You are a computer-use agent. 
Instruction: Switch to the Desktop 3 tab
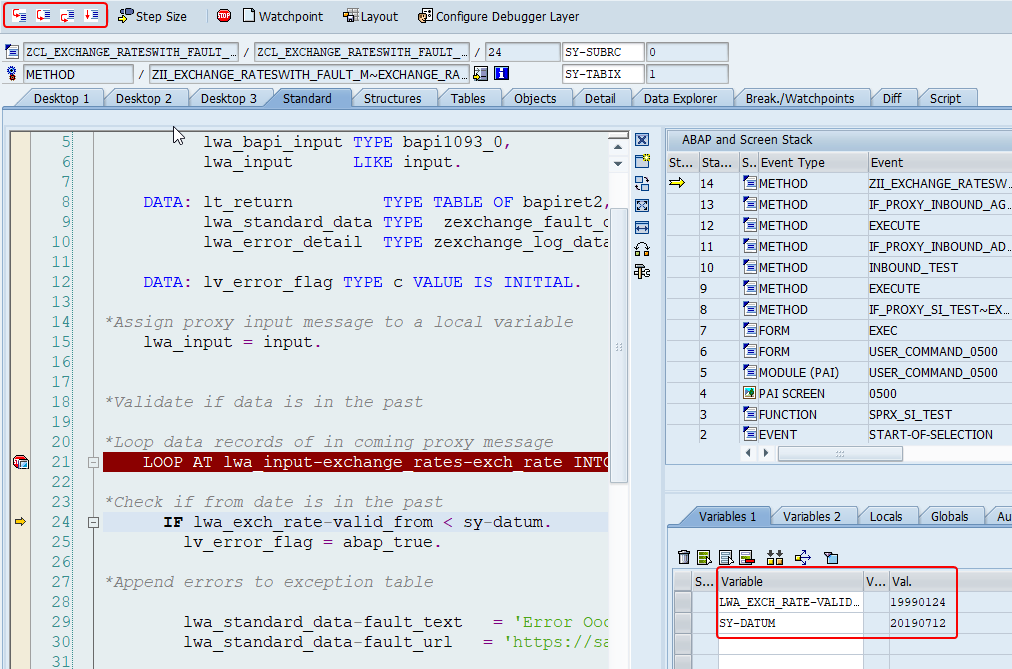228,98
